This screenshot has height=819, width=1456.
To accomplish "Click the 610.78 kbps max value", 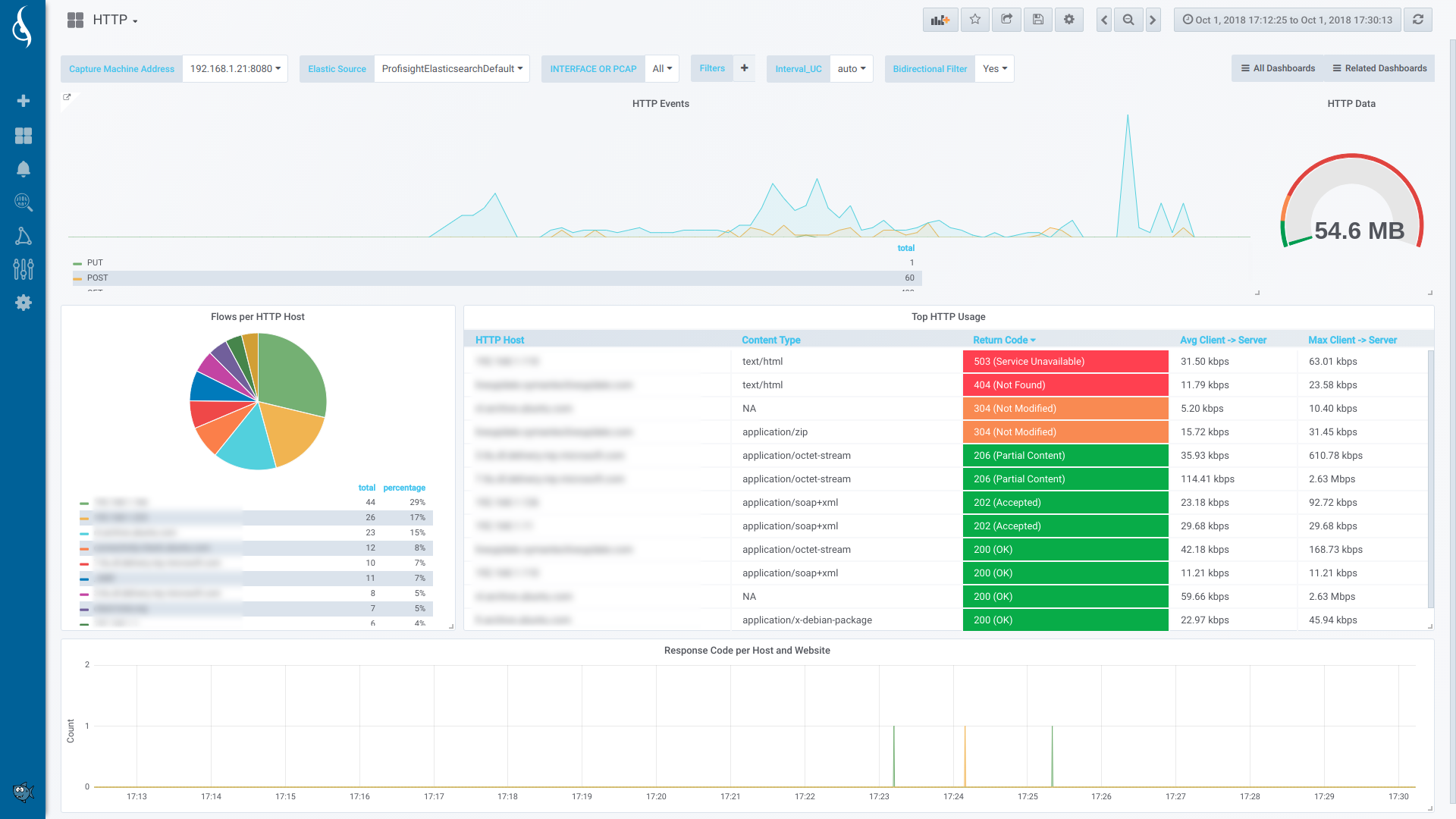I will pyautogui.click(x=1335, y=456).
